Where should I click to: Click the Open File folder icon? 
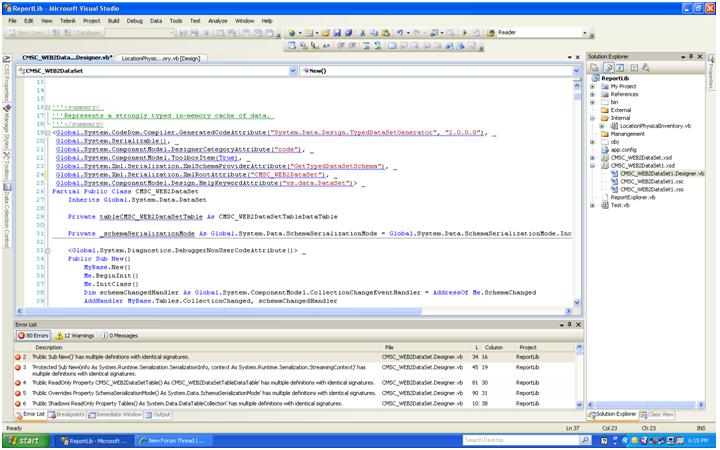click(x=325, y=33)
